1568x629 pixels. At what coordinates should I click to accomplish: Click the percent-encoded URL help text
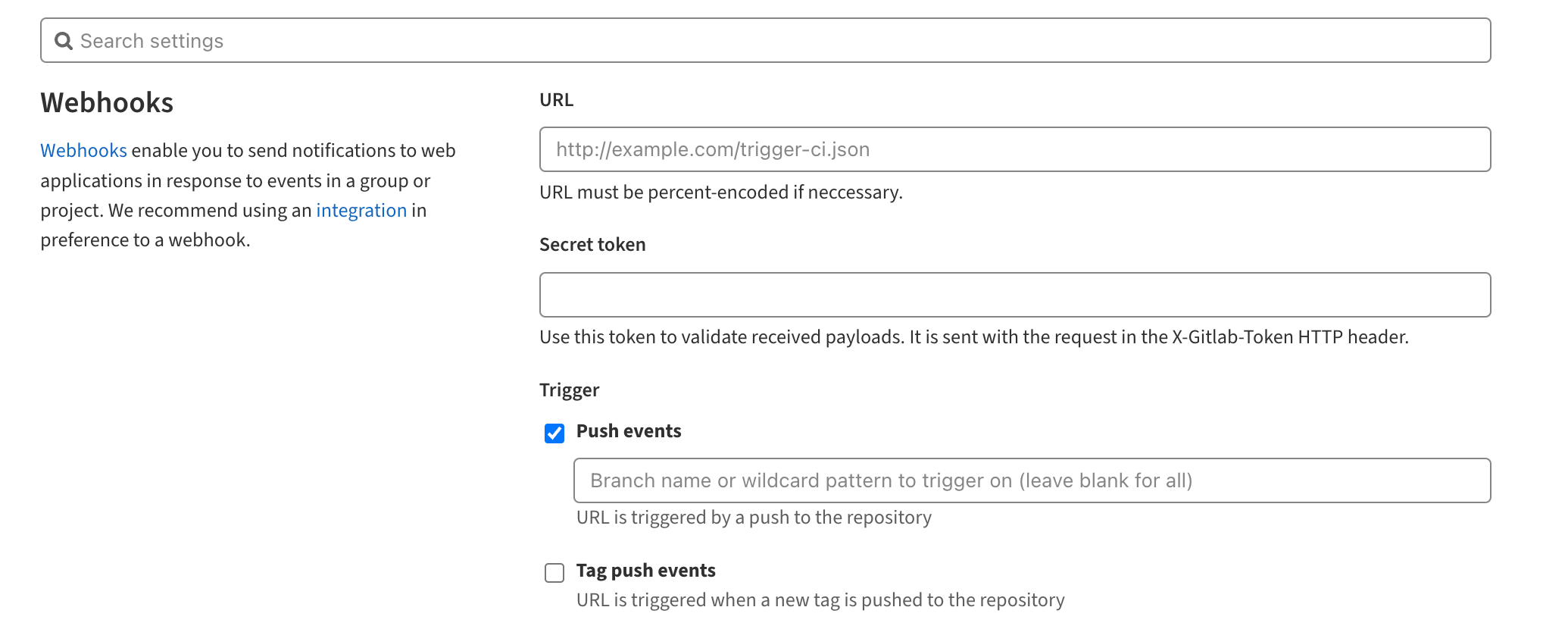[720, 192]
